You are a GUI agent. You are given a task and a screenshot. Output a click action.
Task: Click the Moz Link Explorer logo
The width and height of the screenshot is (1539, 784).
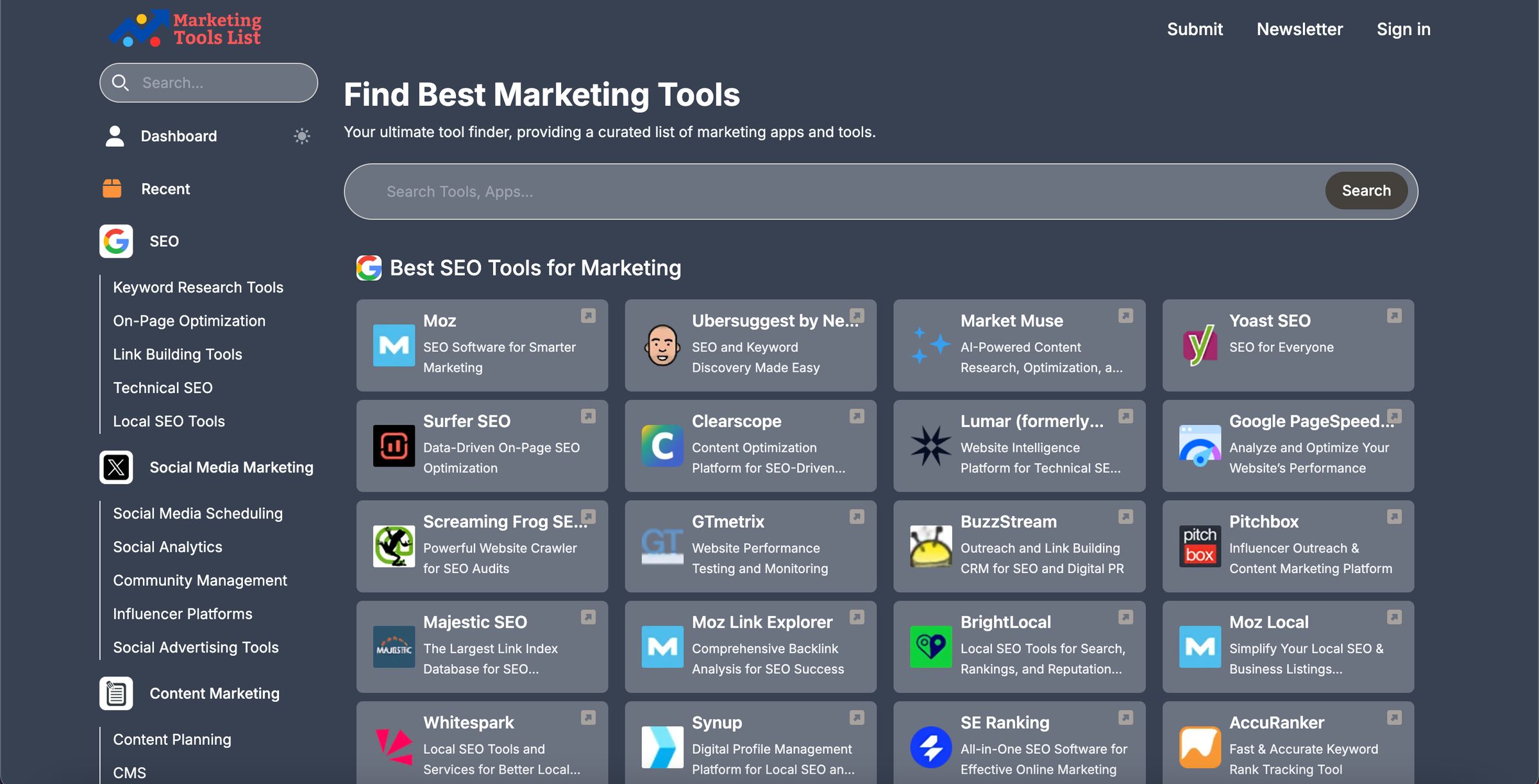662,647
